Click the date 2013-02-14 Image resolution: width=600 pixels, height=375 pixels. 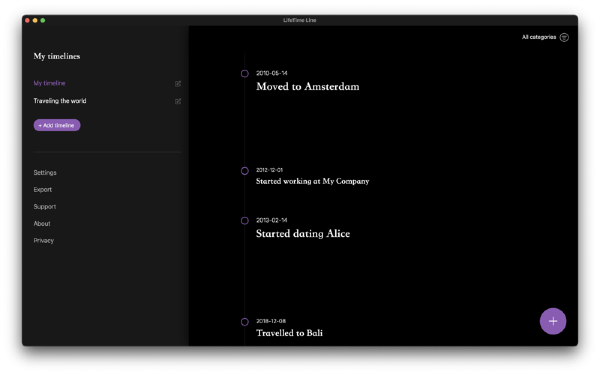pos(272,220)
